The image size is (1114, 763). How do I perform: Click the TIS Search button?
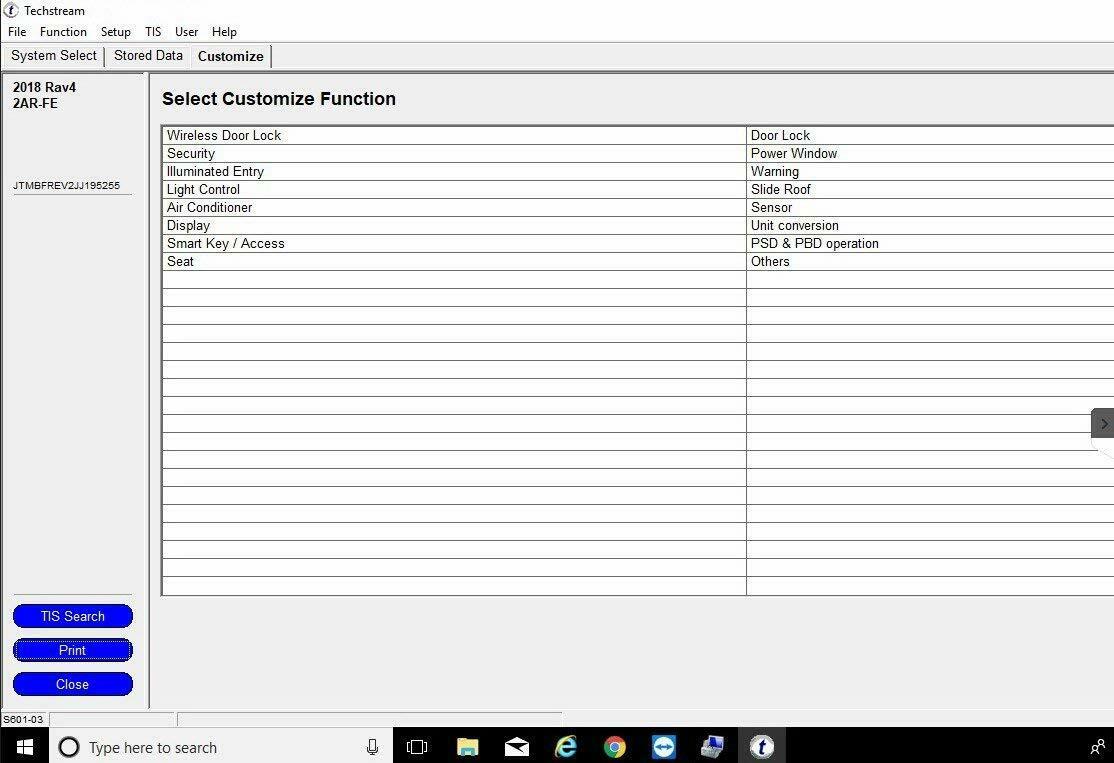(x=72, y=616)
